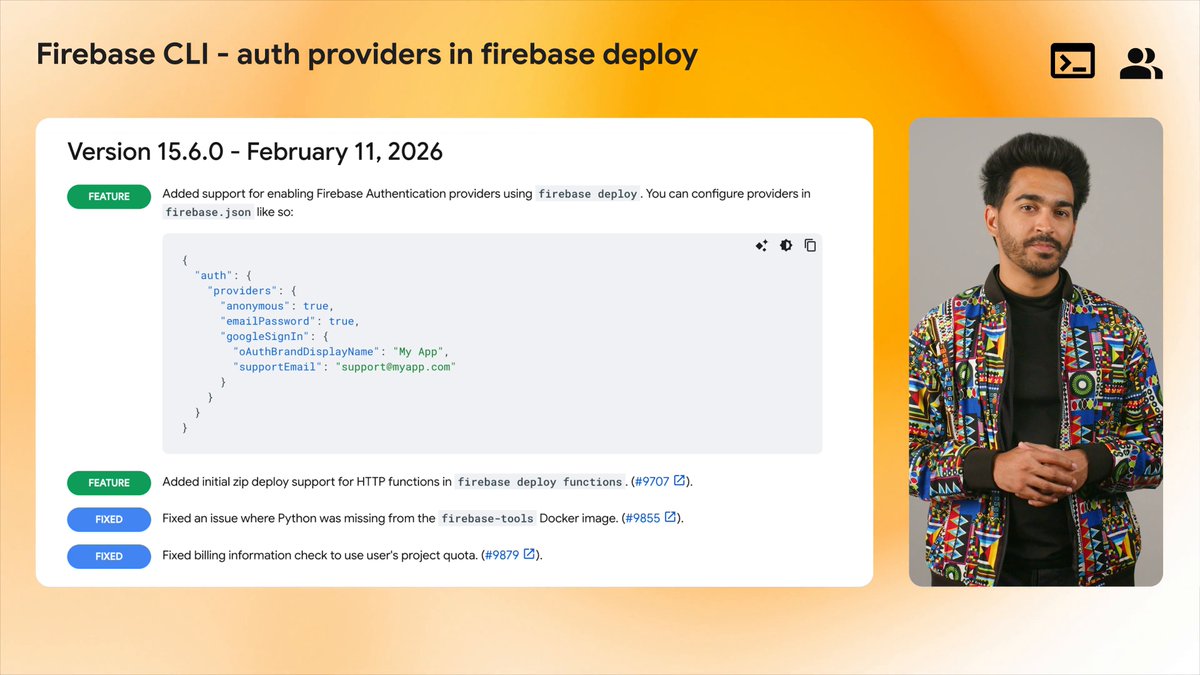This screenshot has height=675, width=1200.
Task: Click the external link icon beside #9855
Action: (x=671, y=518)
